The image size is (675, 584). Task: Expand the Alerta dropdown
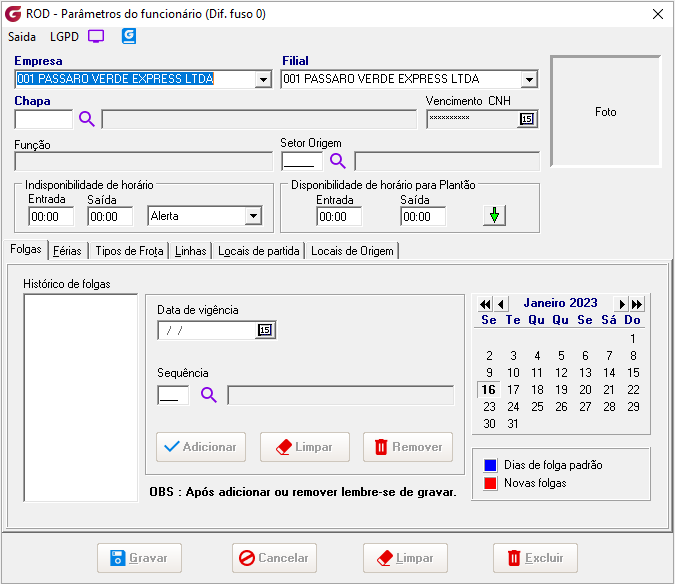pos(254,216)
